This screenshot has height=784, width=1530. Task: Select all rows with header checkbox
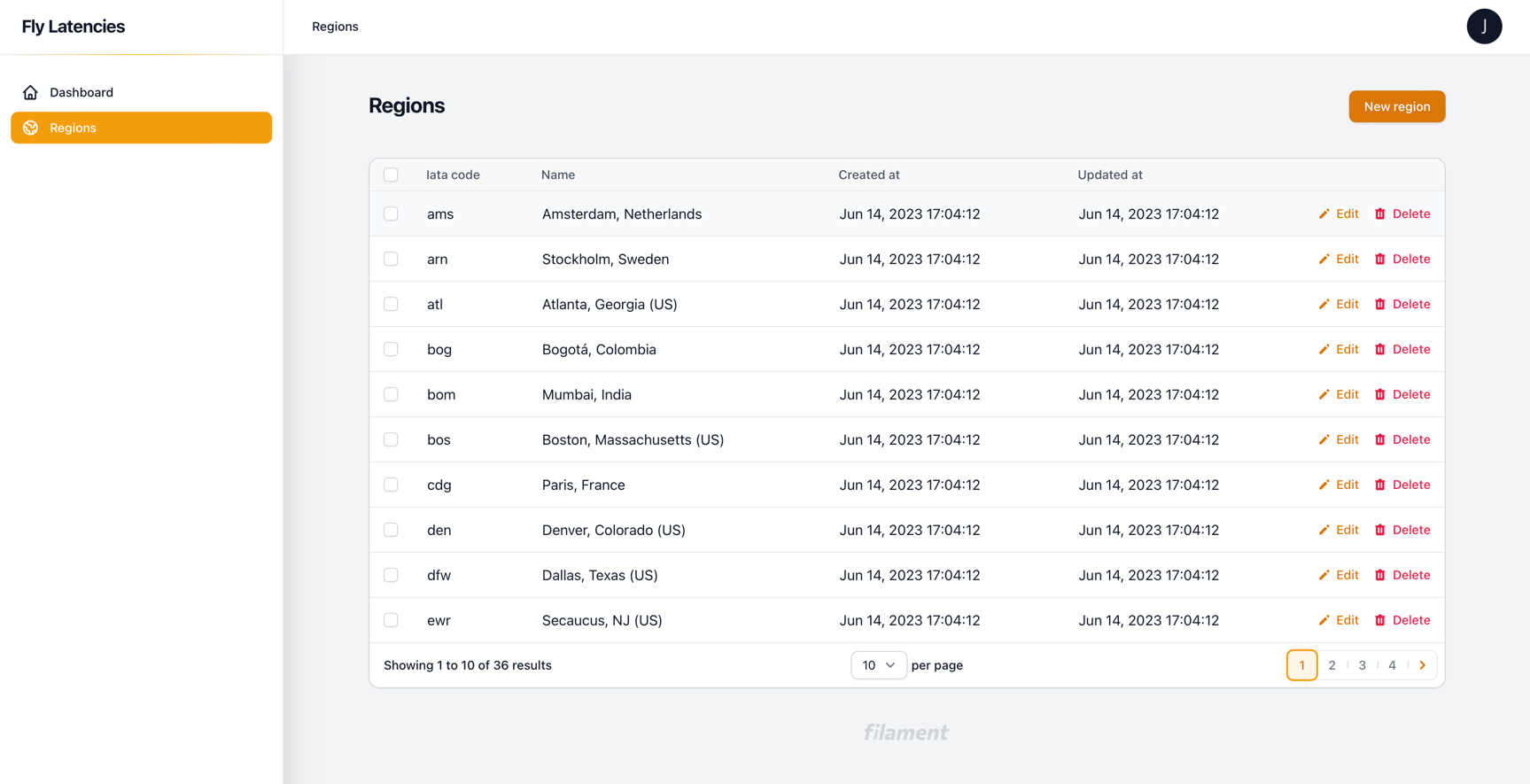391,175
